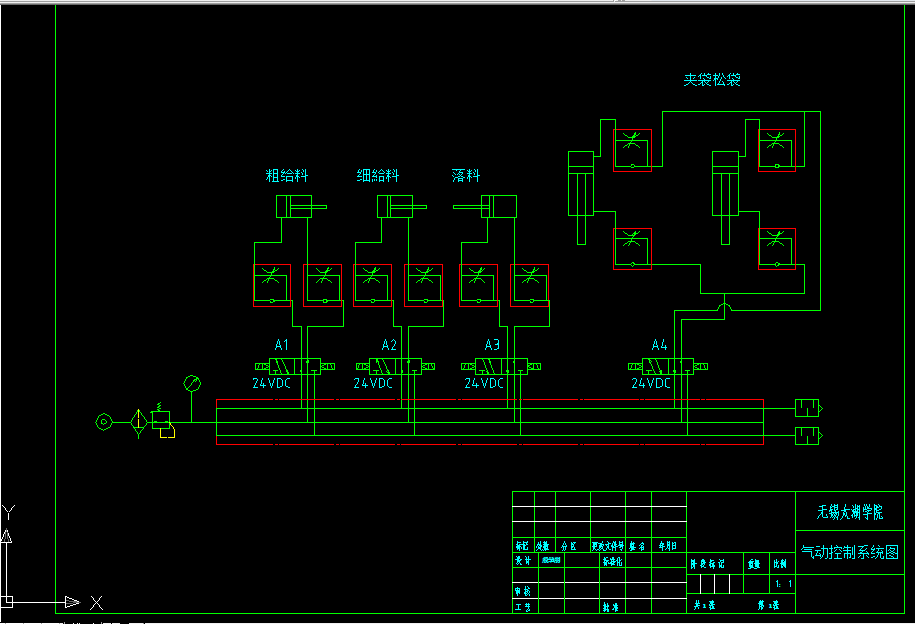915x624 pixels.
Task: Select the upper exhaust silencer symbol
Action: point(809,408)
